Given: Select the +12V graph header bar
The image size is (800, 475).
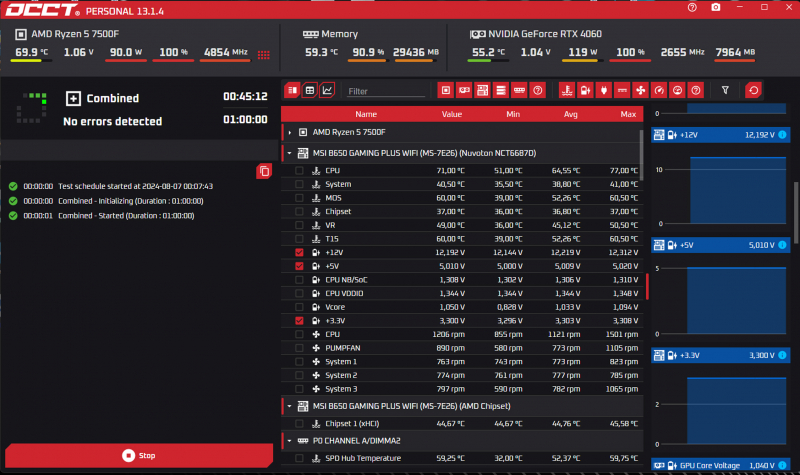Looking at the screenshot, I should point(720,135).
